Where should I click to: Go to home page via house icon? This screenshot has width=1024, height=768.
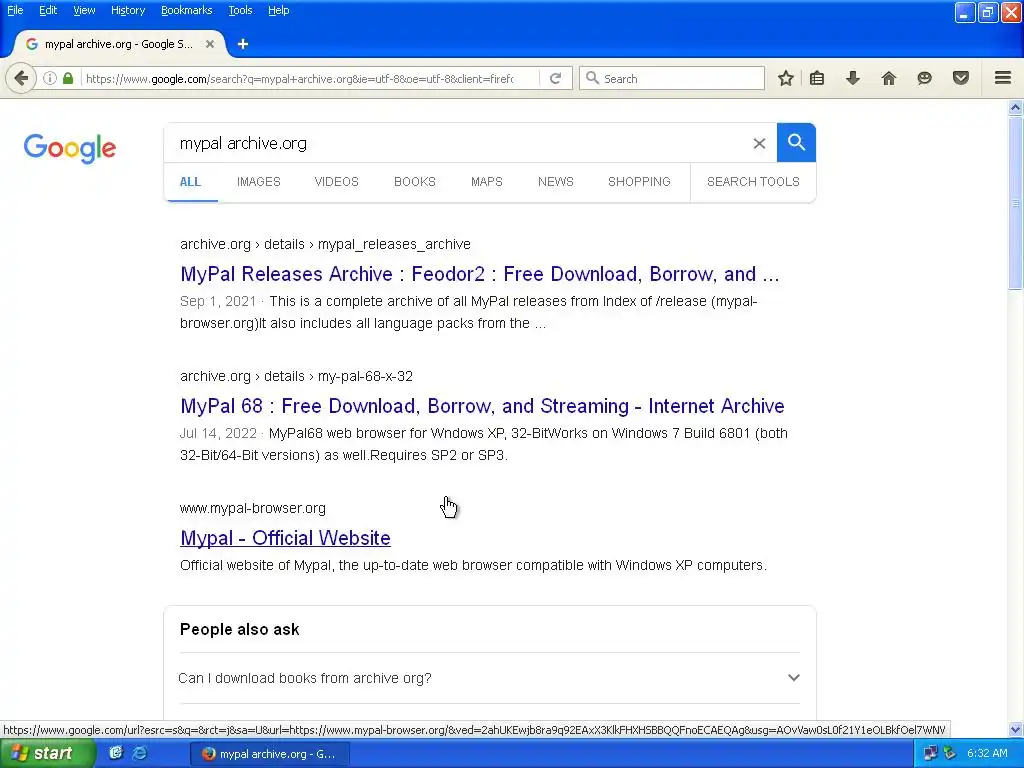(x=889, y=78)
